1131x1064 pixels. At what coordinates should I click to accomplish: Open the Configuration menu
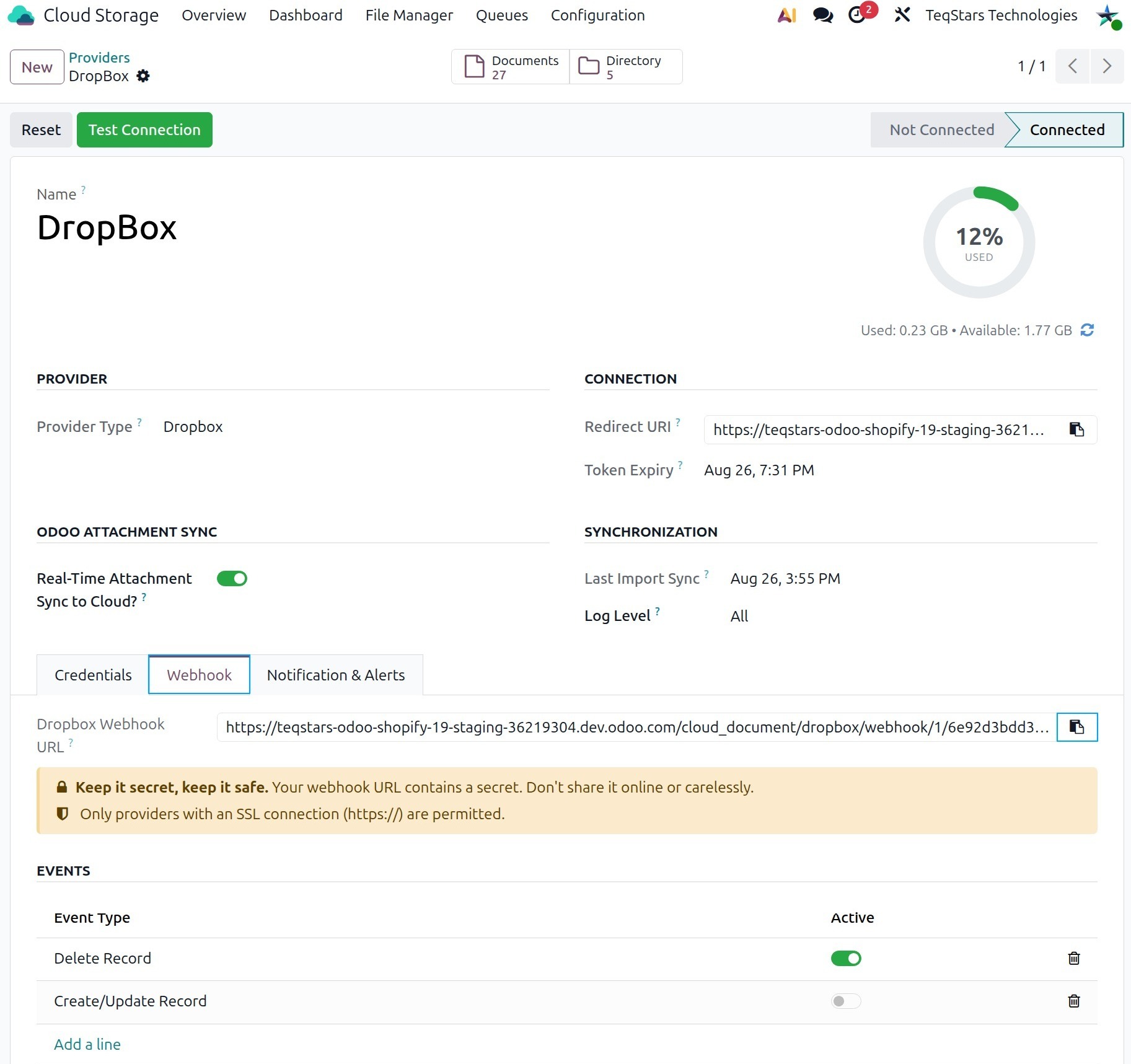click(597, 15)
